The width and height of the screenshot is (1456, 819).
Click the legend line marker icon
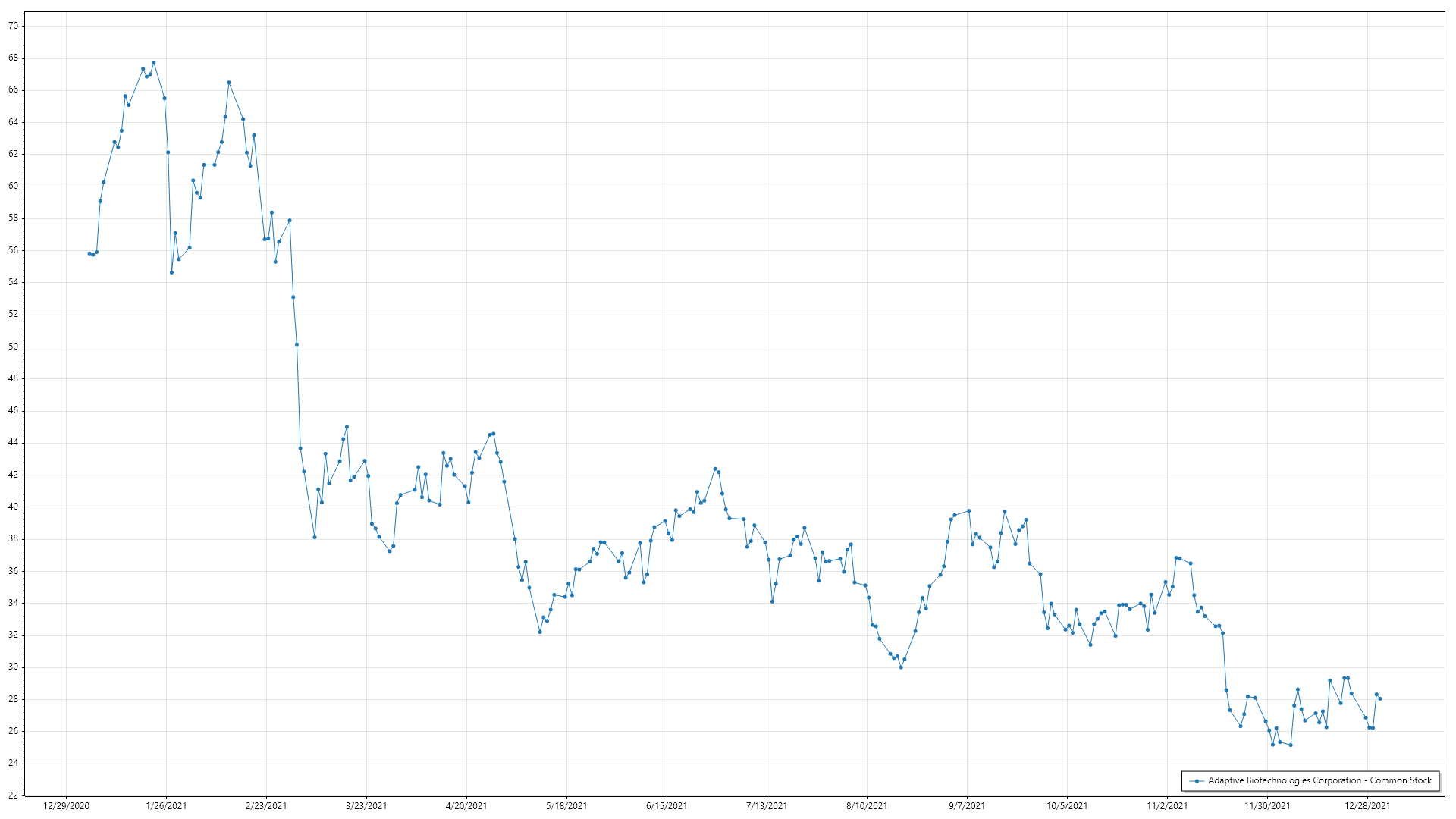1197,780
